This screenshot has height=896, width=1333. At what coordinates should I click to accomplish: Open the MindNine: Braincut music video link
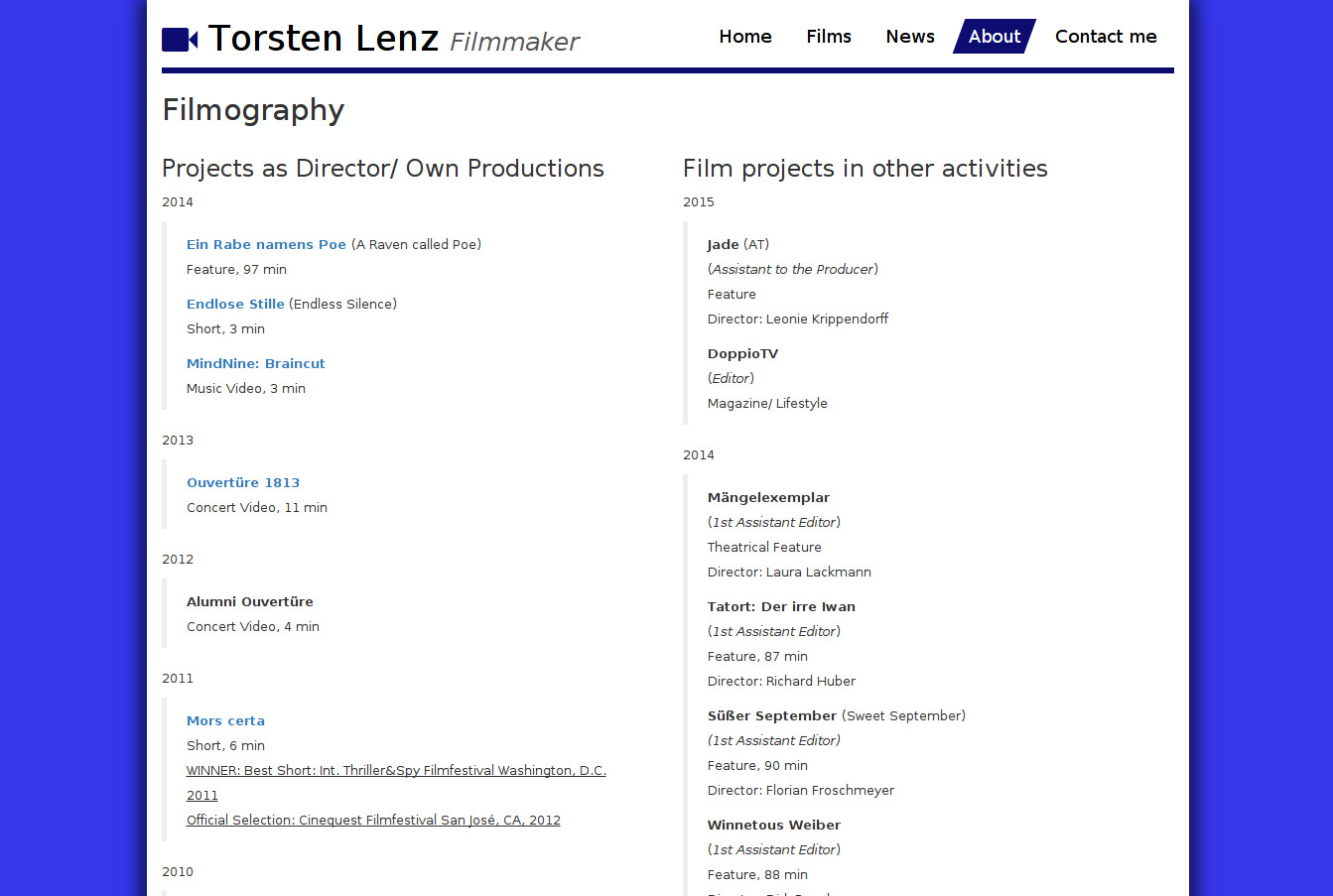click(255, 364)
